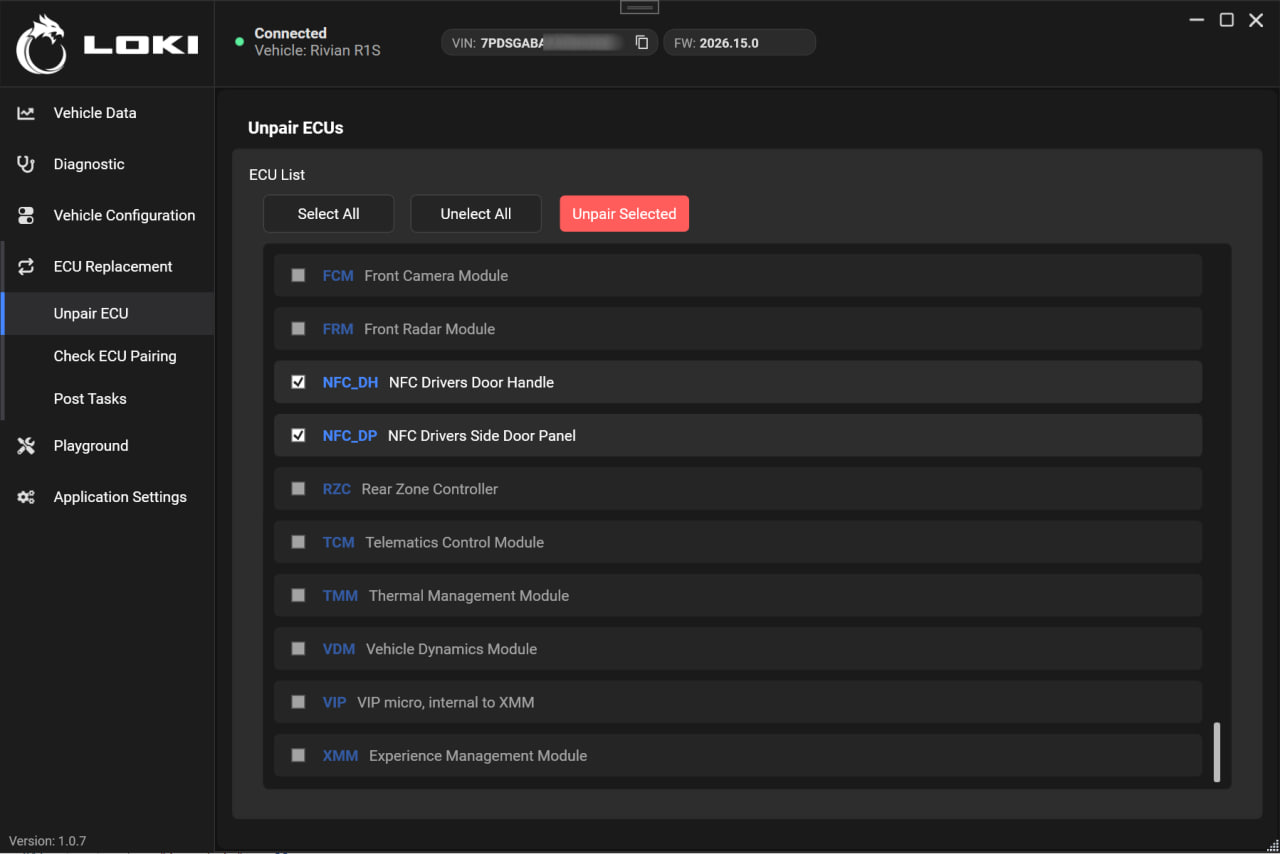The image size is (1280, 854).
Task: Click the Version 1.0.7 label
Action: click(48, 841)
